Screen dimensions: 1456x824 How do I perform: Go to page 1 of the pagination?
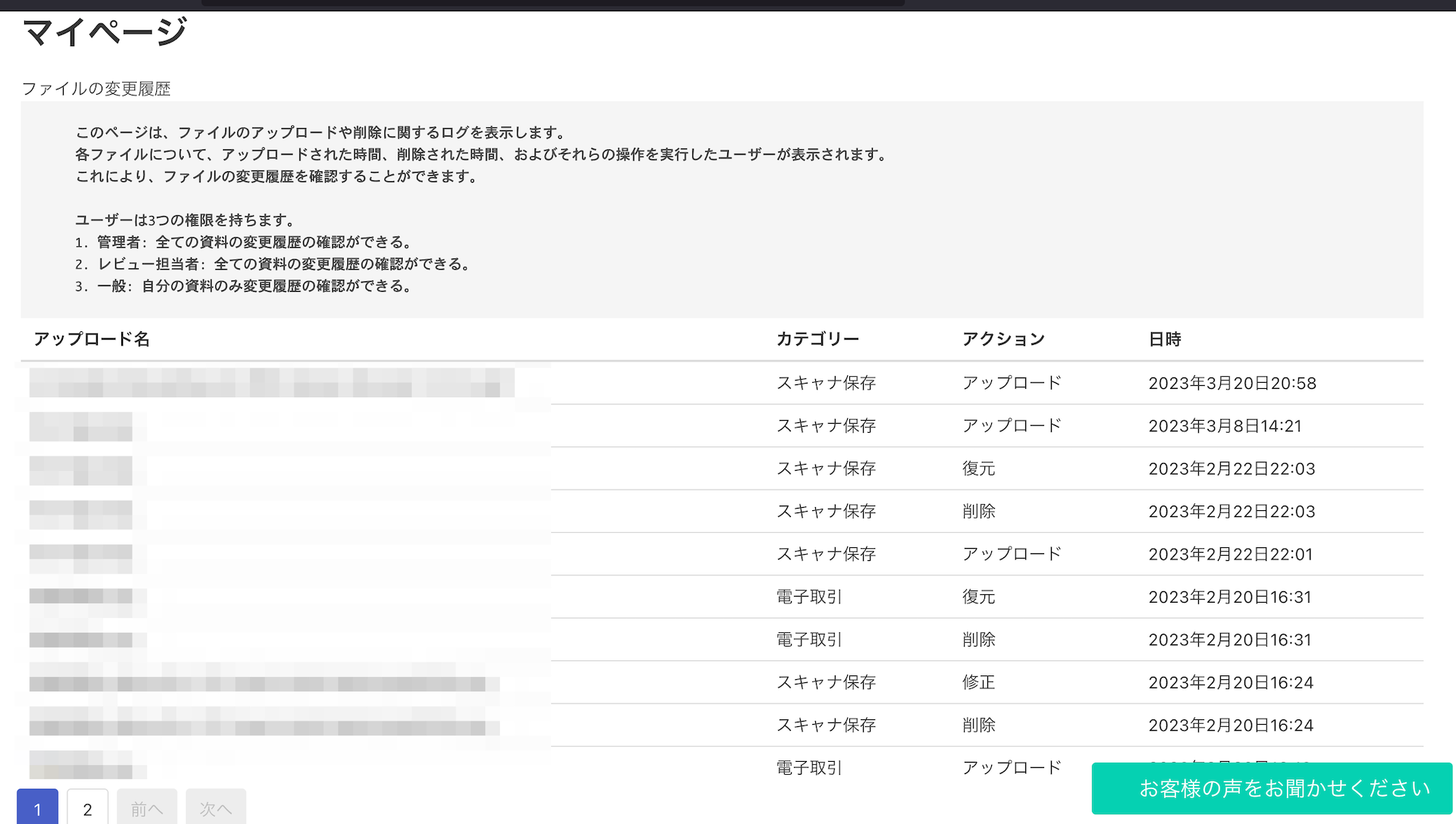pyautogui.click(x=37, y=808)
